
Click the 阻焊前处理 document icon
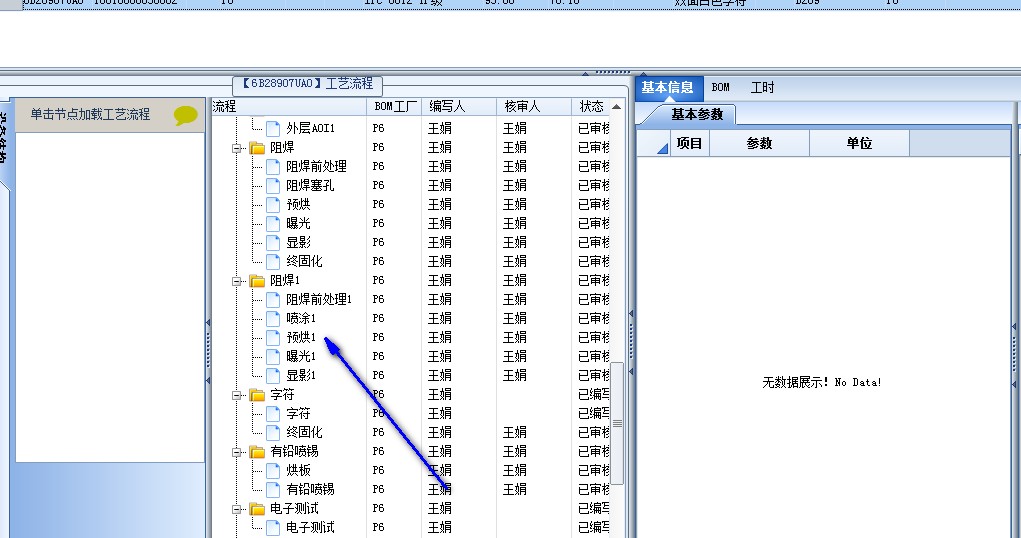(x=273, y=167)
